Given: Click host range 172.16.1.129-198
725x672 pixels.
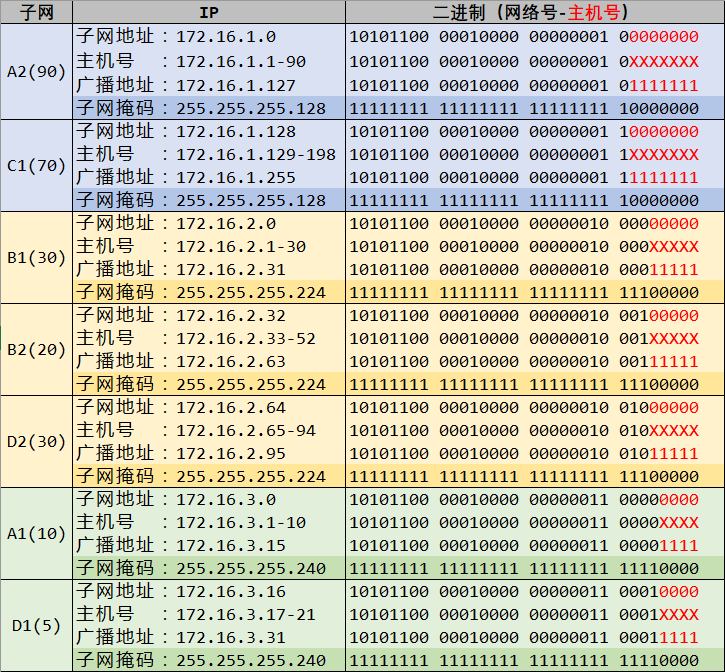Looking at the screenshot, I should coord(256,154).
